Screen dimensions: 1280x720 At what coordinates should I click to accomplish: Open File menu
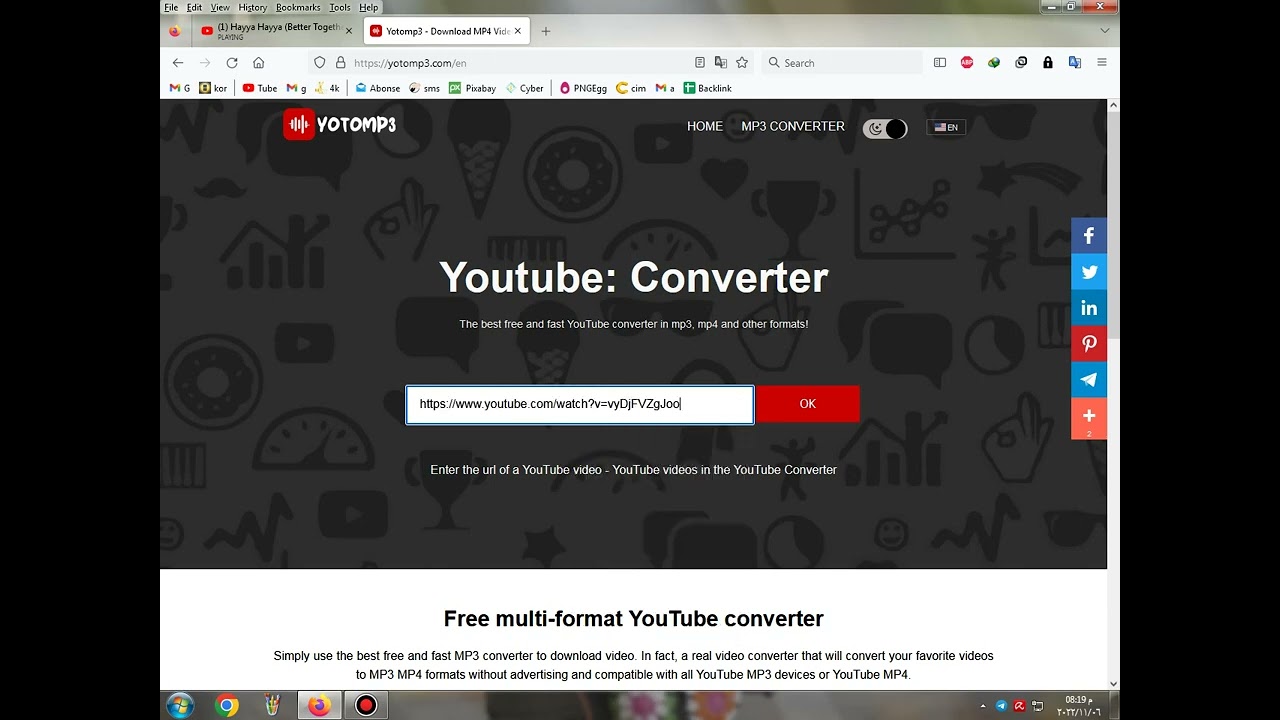click(x=171, y=7)
